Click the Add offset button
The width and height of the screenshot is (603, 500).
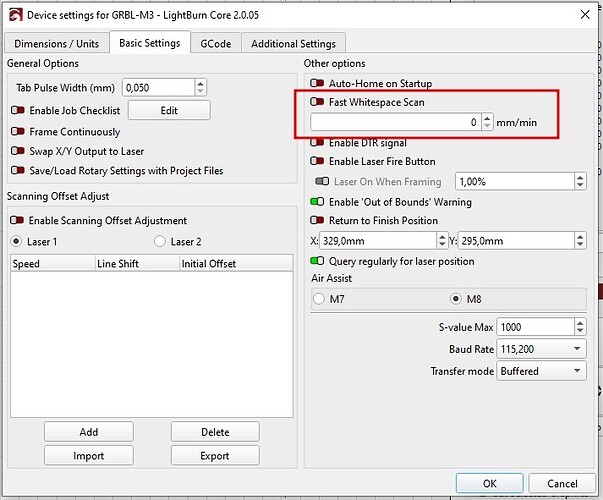click(89, 432)
